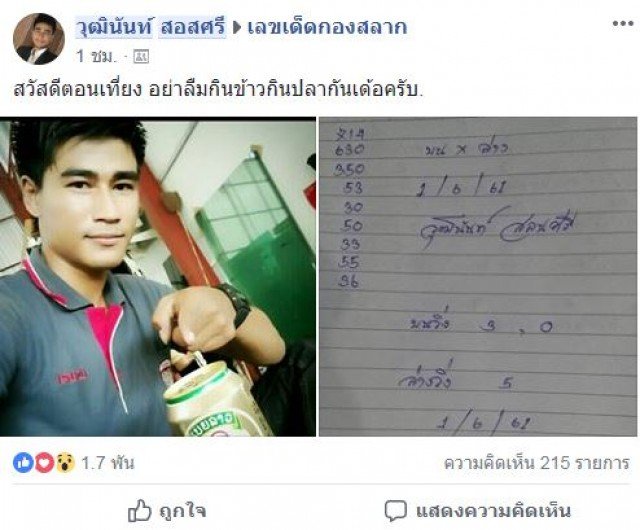
Task: Click the 1 ชม. post timestamp
Action: (x=96, y=56)
